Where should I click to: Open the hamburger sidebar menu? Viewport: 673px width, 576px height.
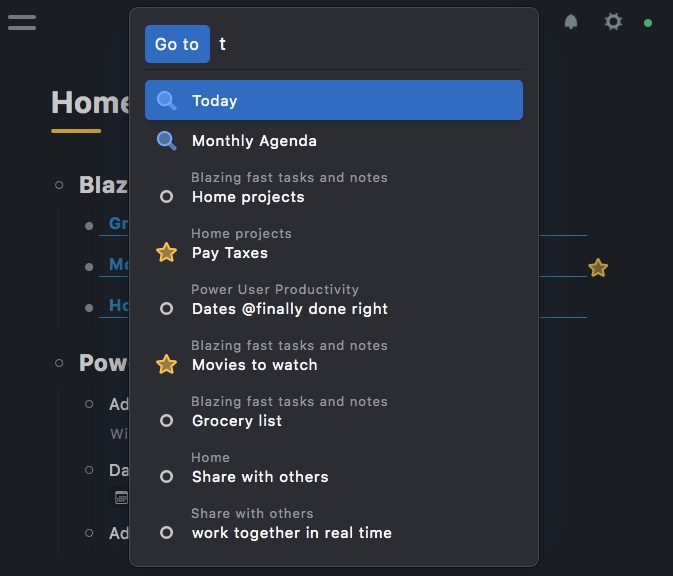click(x=22, y=22)
